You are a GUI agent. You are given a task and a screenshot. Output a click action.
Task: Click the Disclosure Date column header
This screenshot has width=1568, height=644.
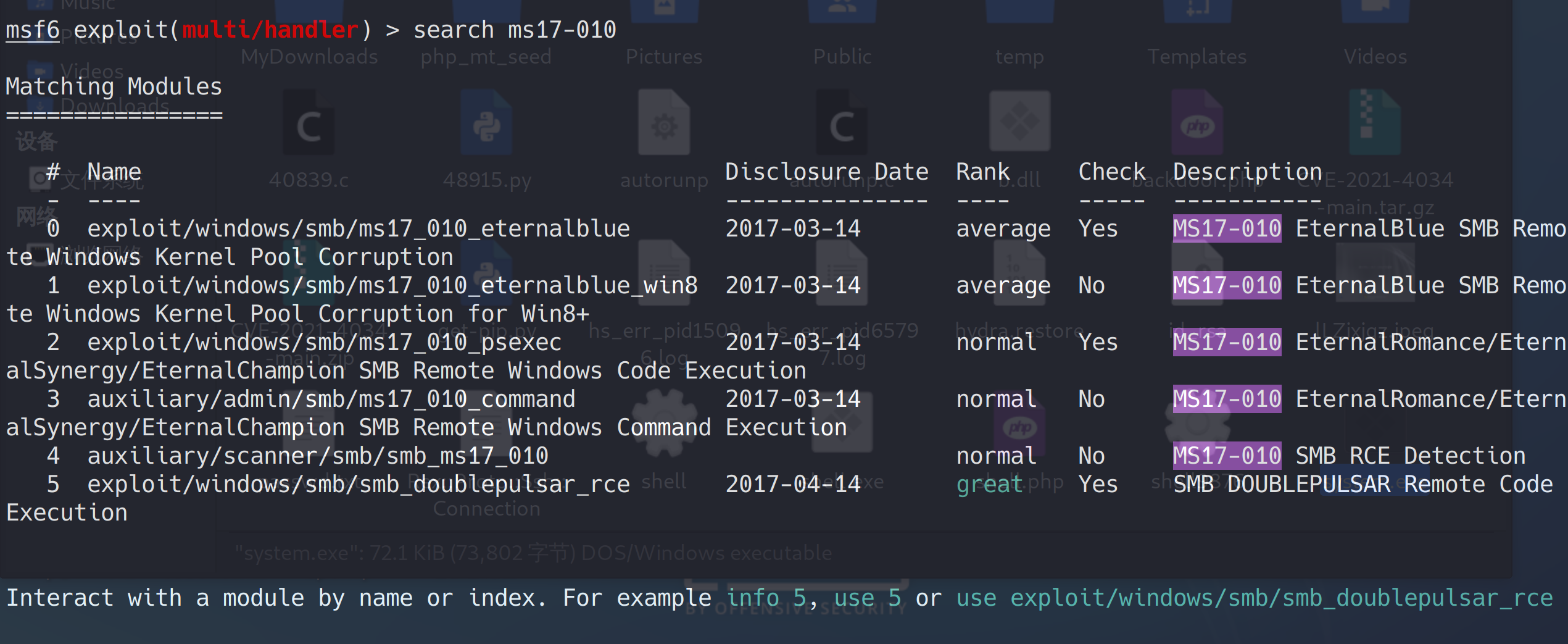826,172
